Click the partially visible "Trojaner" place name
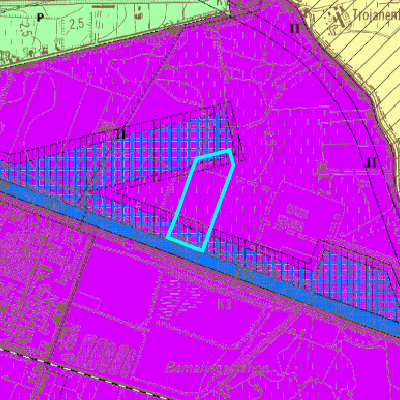 pyautogui.click(x=376, y=15)
